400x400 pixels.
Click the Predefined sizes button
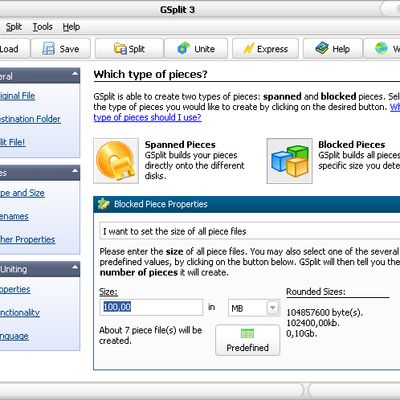click(247, 340)
